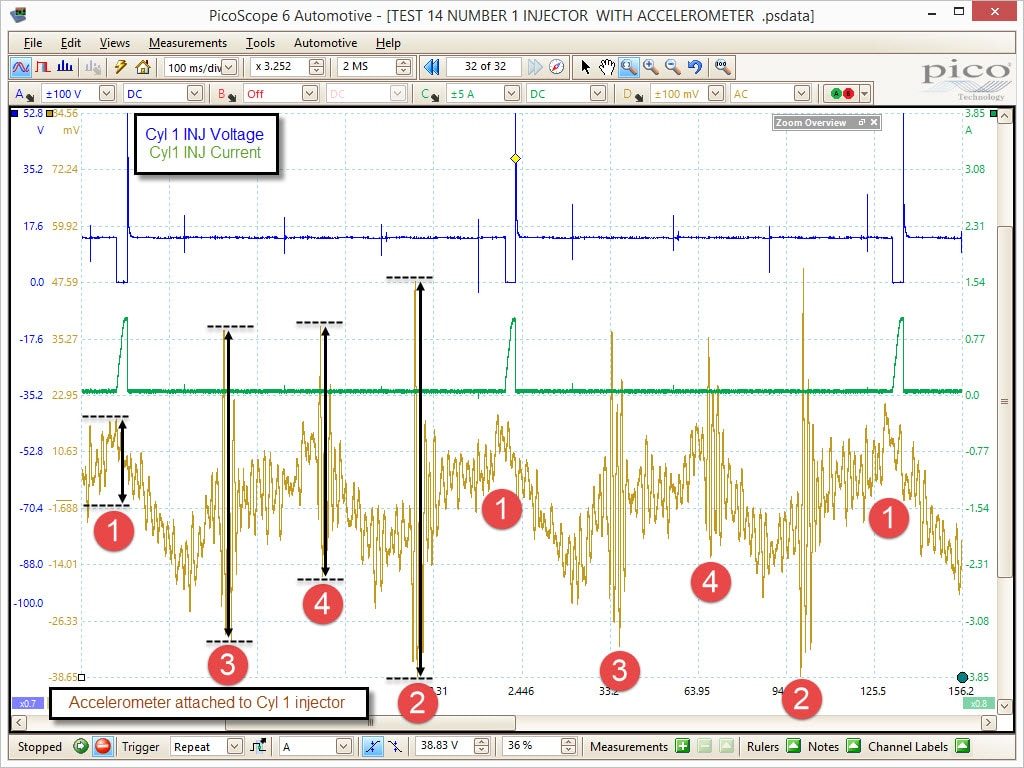The image size is (1024, 768).
Task: Toggle the Notes panel button
Action: pos(853,746)
